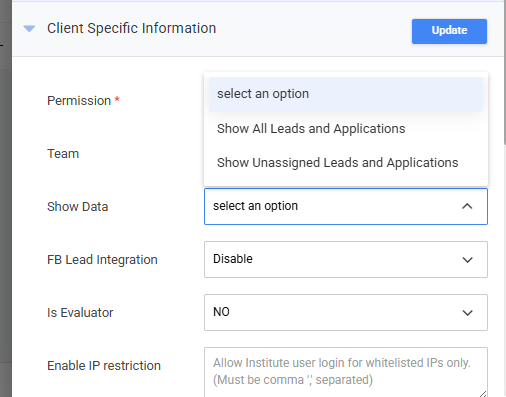The height and width of the screenshot is (397, 506).
Task: Click the Is Evaluator label
Action: pos(80,313)
